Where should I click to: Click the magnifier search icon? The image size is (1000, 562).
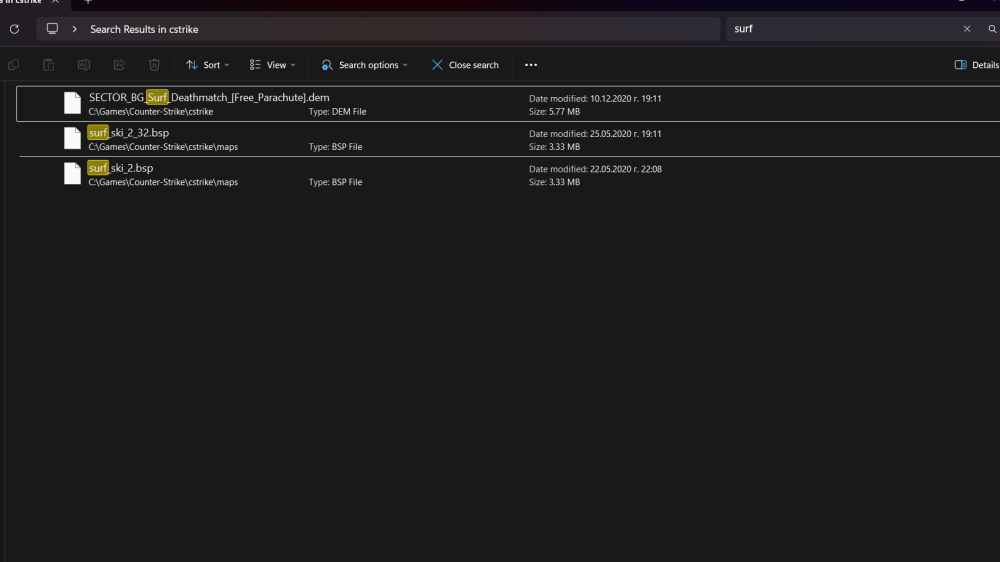[992, 29]
